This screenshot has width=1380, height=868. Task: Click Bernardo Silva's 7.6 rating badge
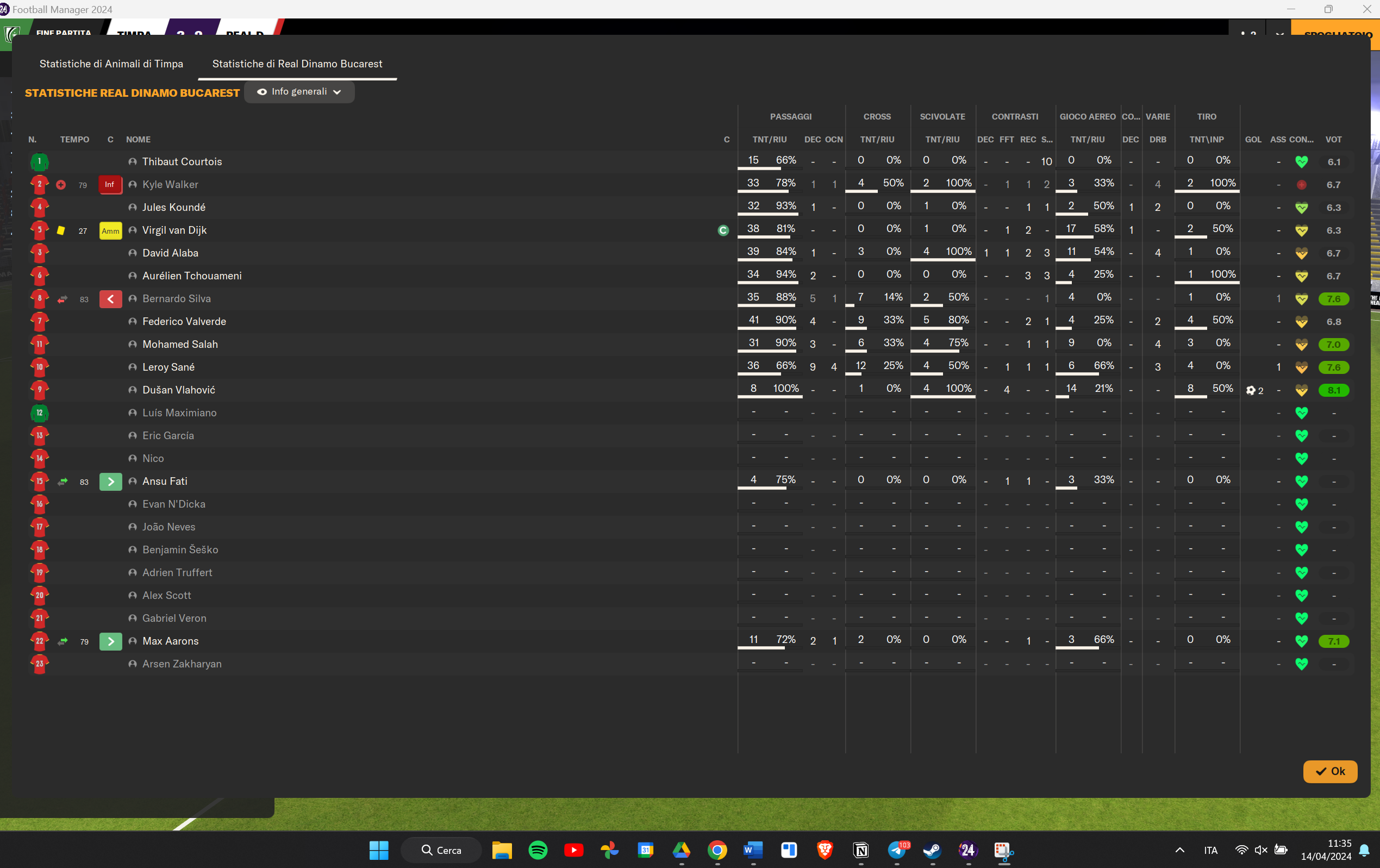(1334, 299)
